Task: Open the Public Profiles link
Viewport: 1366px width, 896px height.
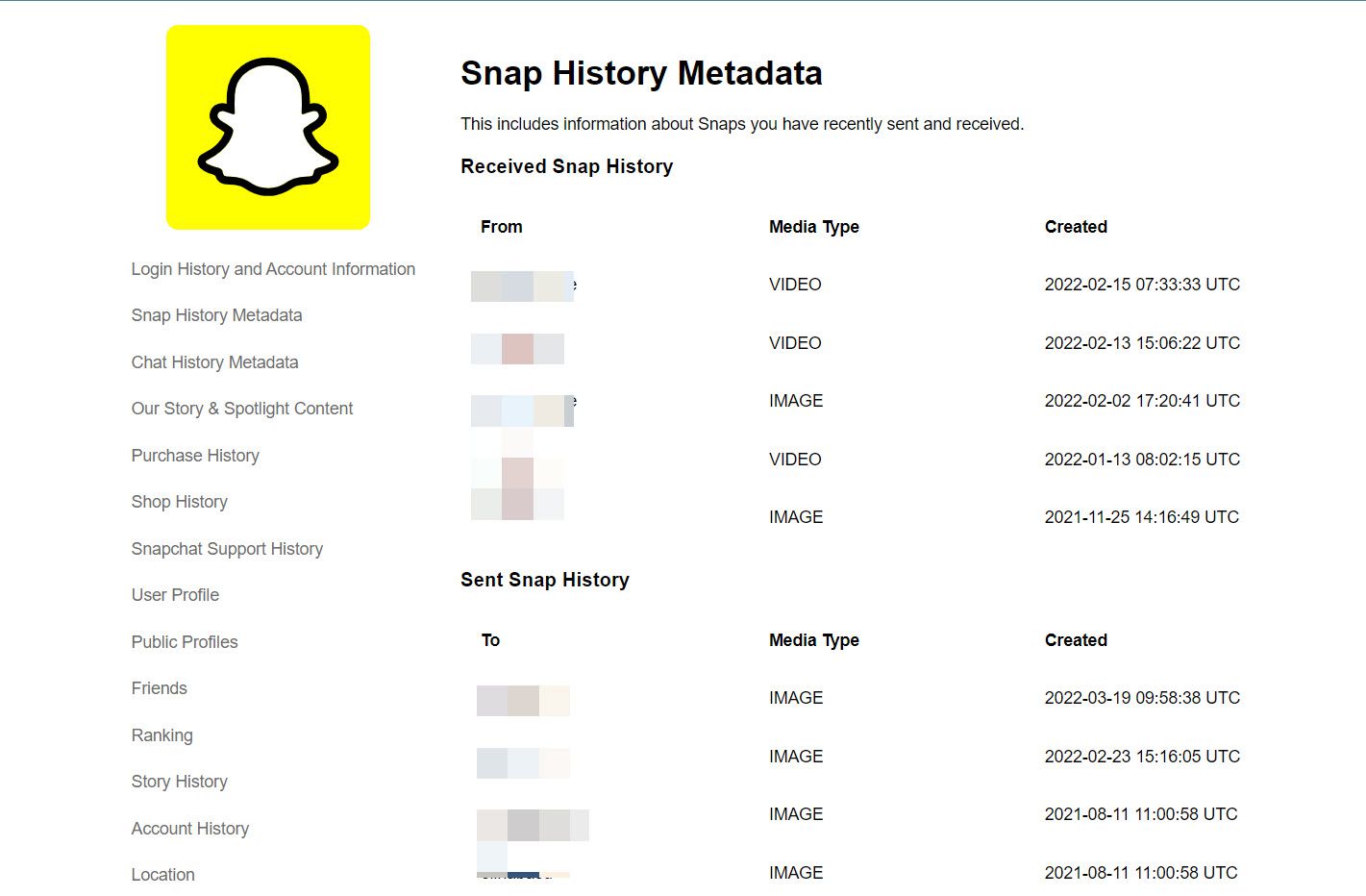Action: point(185,642)
